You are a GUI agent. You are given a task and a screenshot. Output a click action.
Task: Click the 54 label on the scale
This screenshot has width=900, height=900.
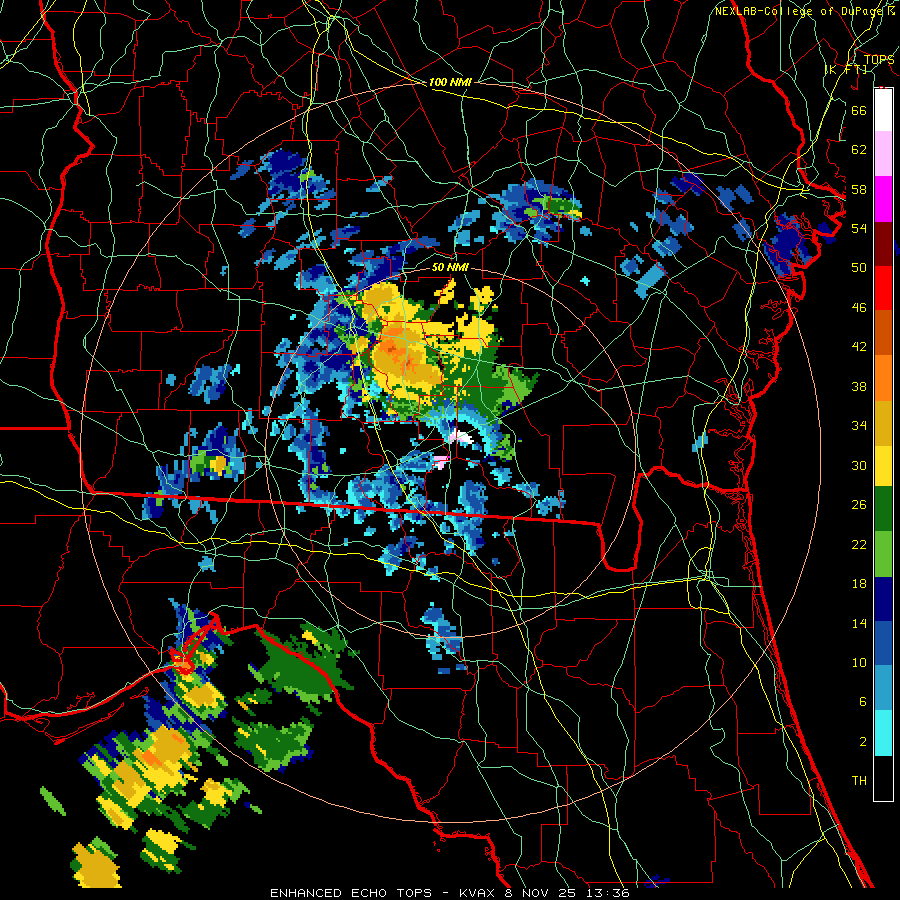(859, 228)
